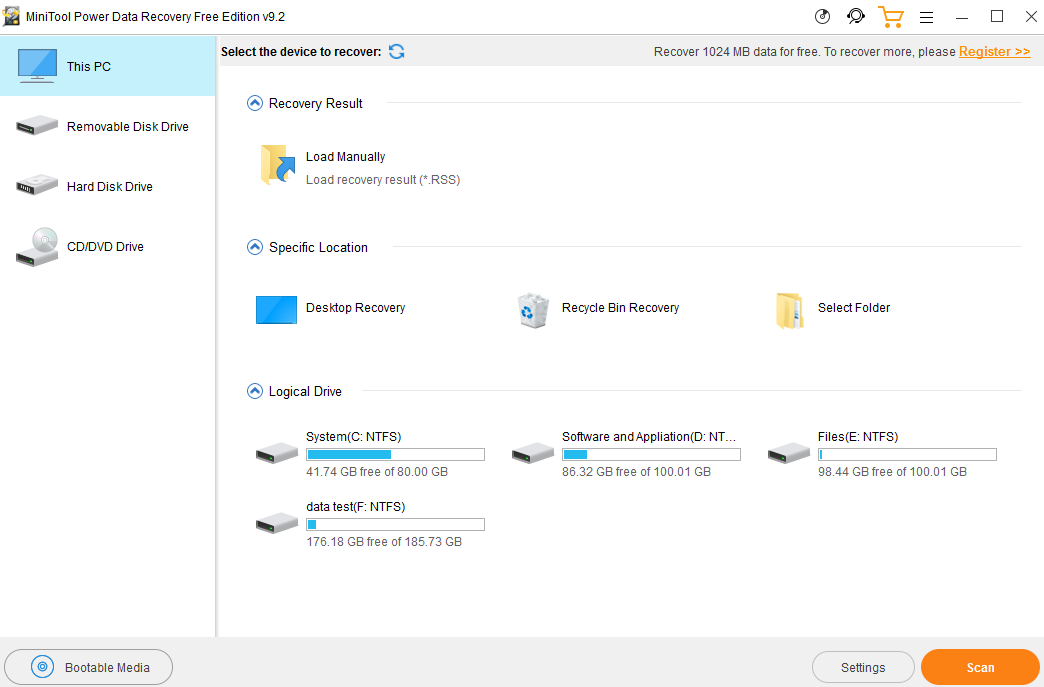Click the Load Manually label
Screen dimensions: 1044x687
tap(346, 156)
